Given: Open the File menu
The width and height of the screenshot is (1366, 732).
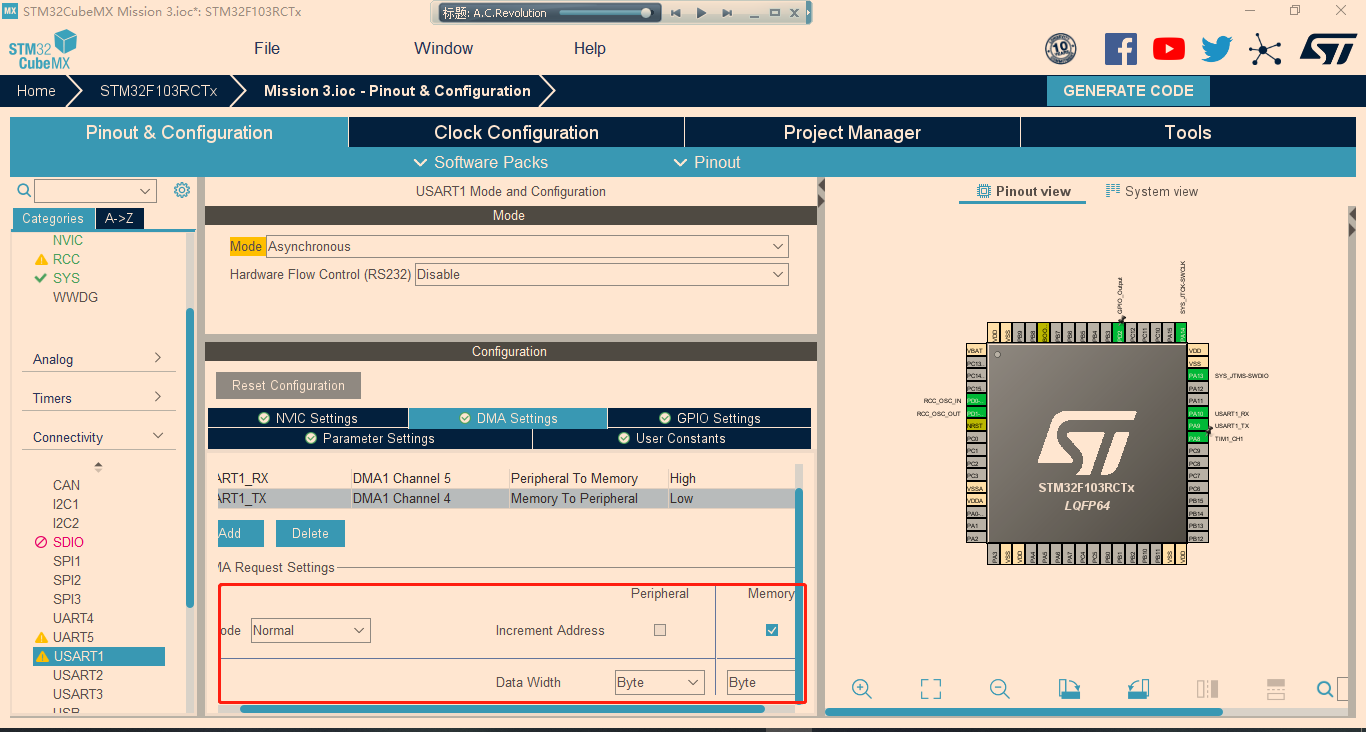Looking at the screenshot, I should tap(267, 48).
